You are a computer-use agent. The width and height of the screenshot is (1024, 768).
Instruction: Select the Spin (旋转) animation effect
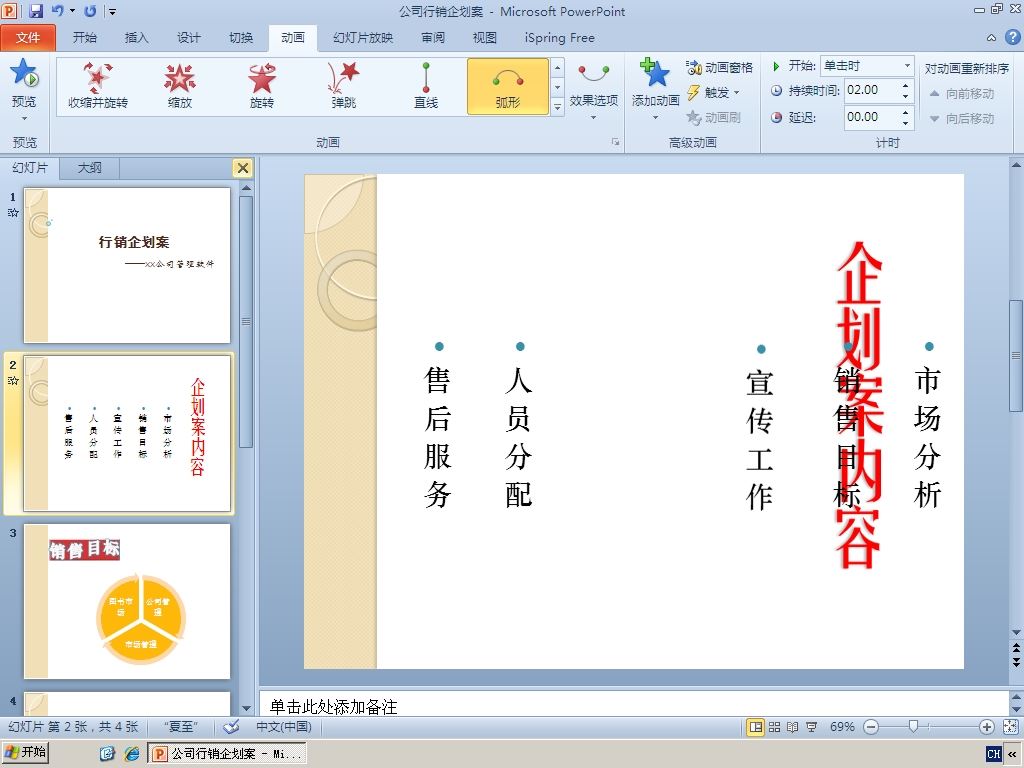262,86
